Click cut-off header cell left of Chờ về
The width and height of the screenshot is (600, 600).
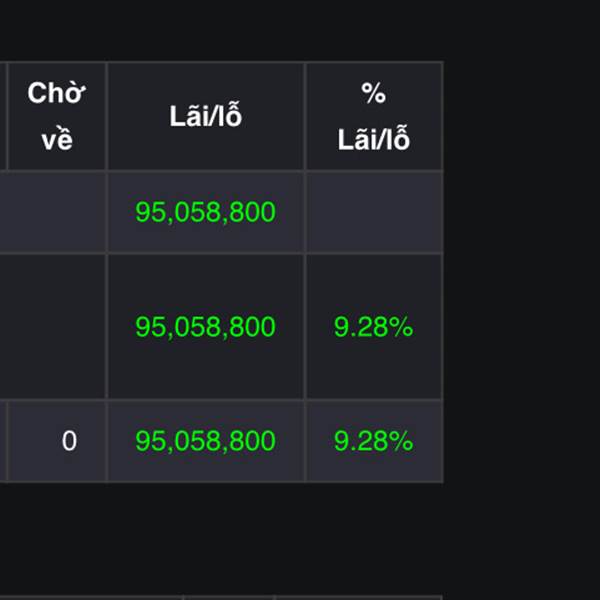[x=3, y=116]
